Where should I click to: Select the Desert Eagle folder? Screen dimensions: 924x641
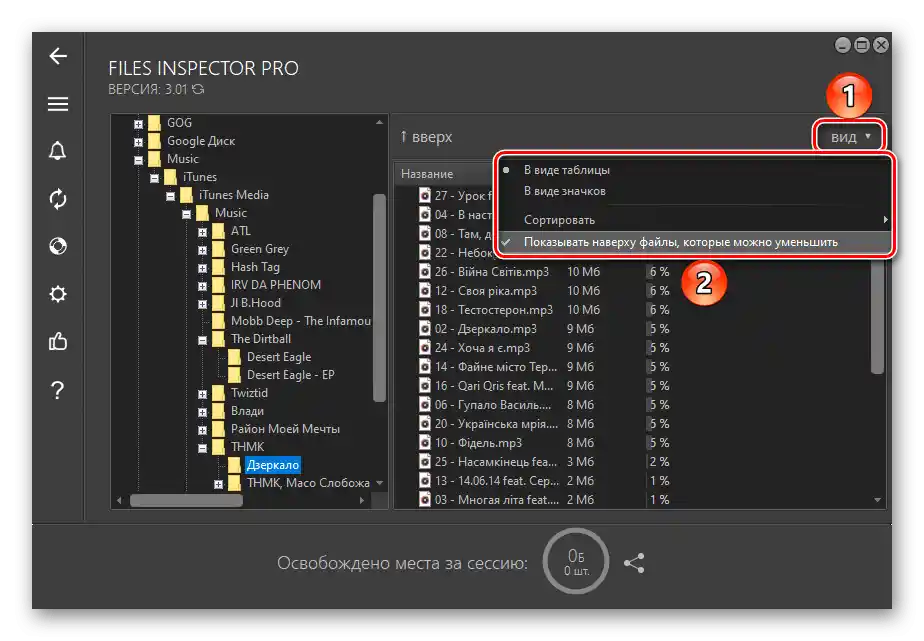279,357
